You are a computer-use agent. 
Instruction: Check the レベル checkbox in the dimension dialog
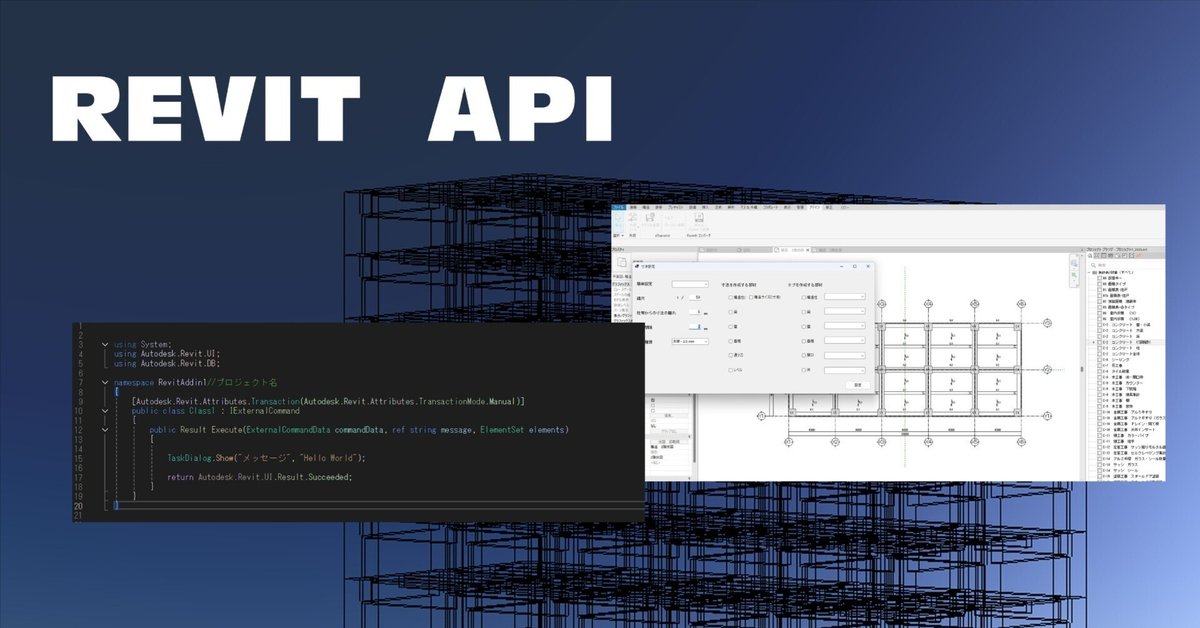coord(730,369)
